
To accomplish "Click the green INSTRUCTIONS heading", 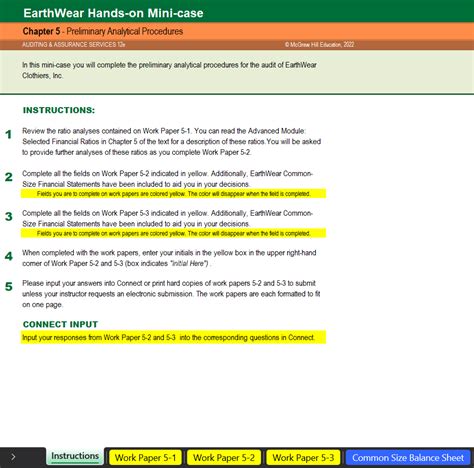I will (x=59, y=110).
